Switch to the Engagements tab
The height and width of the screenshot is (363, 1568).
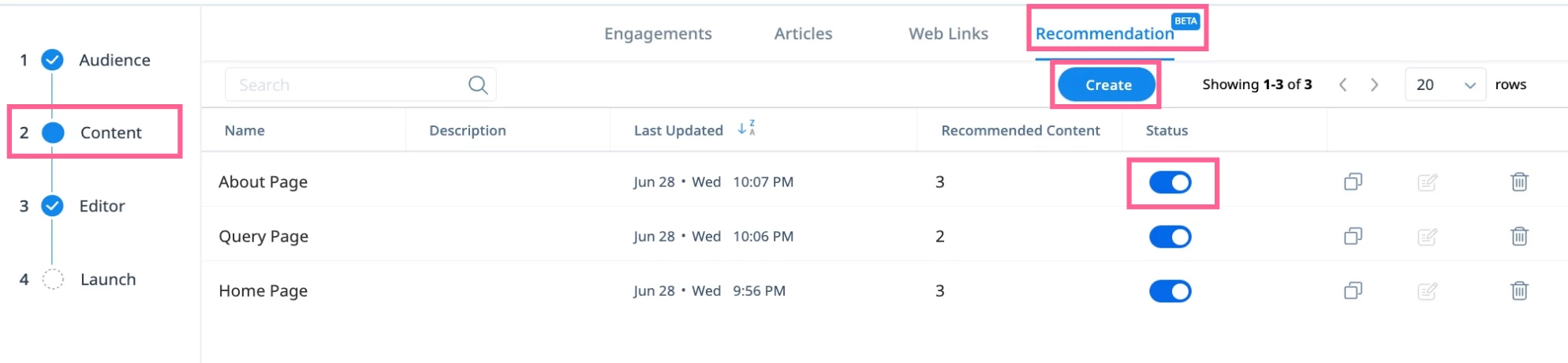tap(658, 33)
